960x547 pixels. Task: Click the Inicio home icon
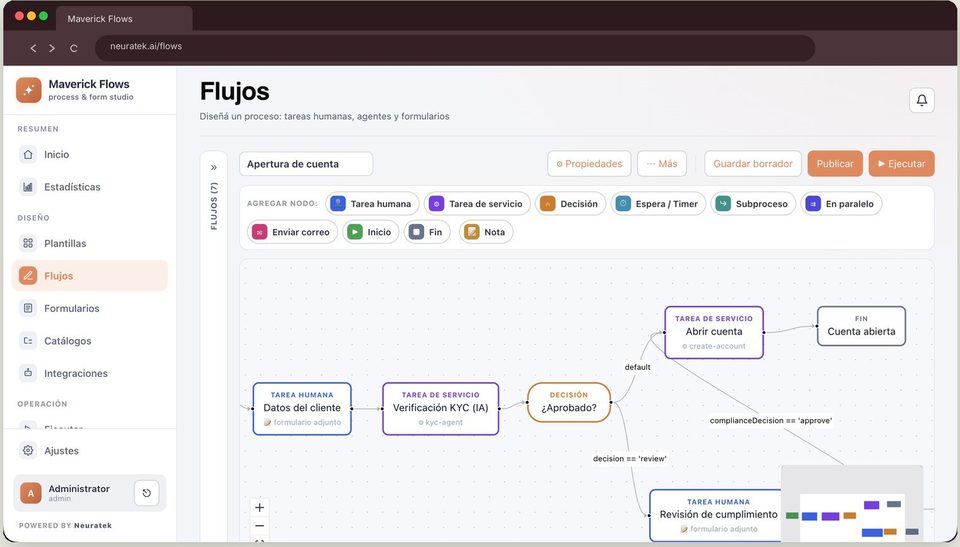(28, 154)
